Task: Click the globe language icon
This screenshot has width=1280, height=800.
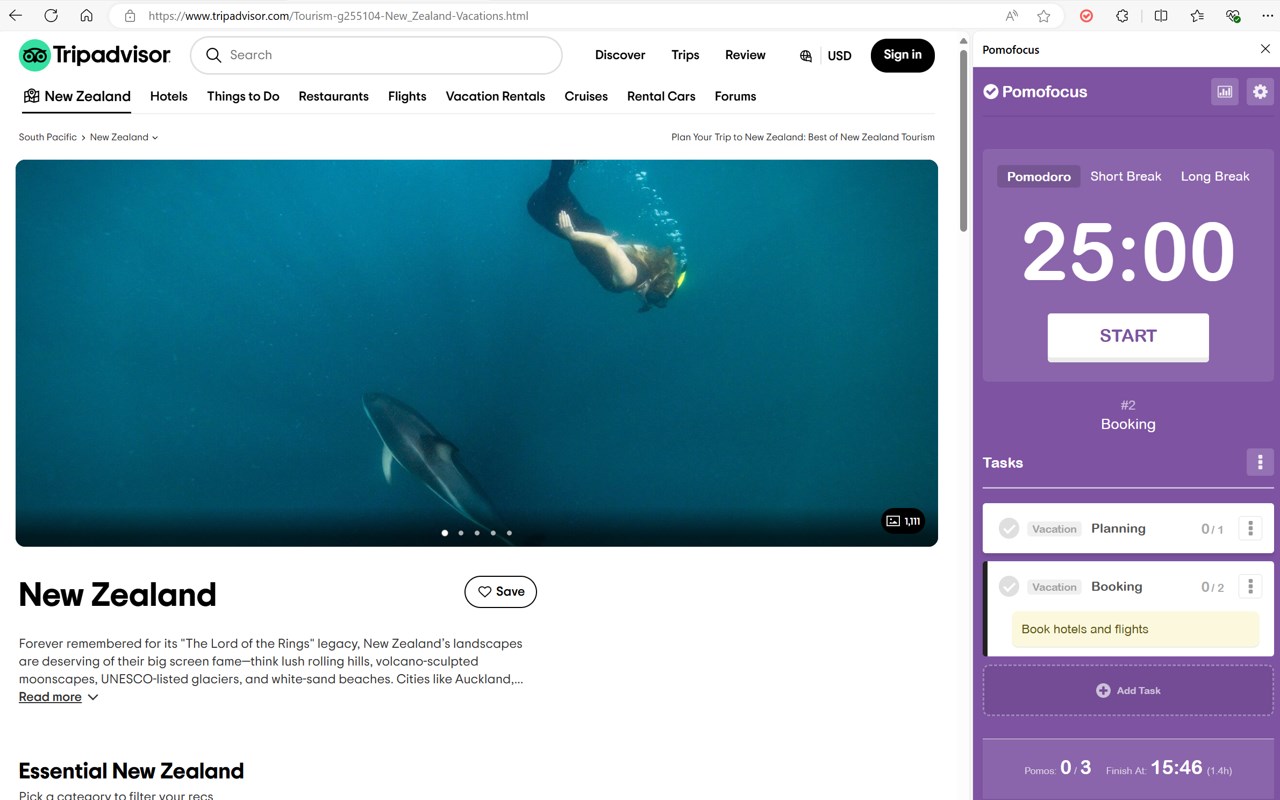Action: tap(806, 56)
